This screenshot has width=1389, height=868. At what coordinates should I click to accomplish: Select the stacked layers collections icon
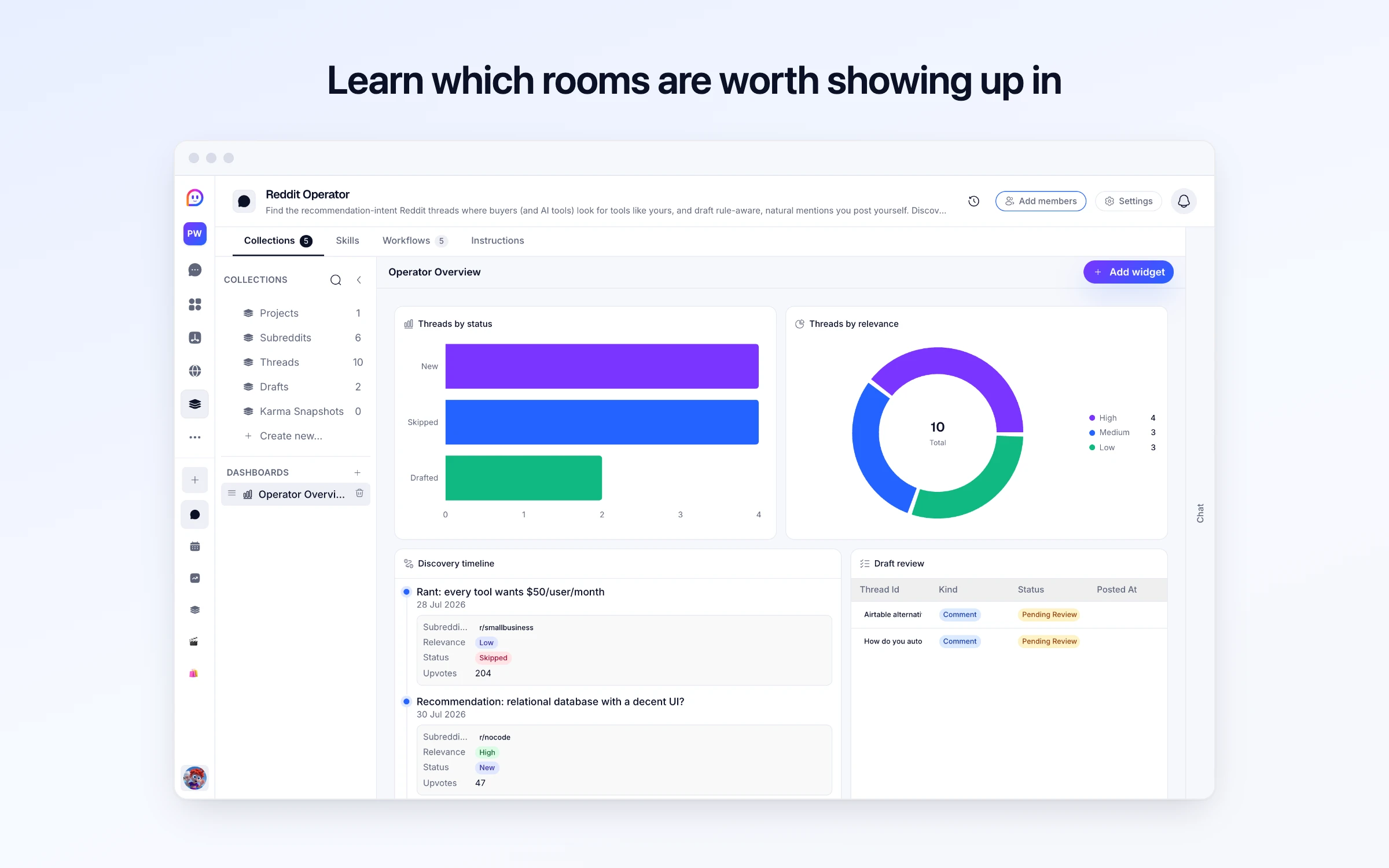(x=194, y=404)
